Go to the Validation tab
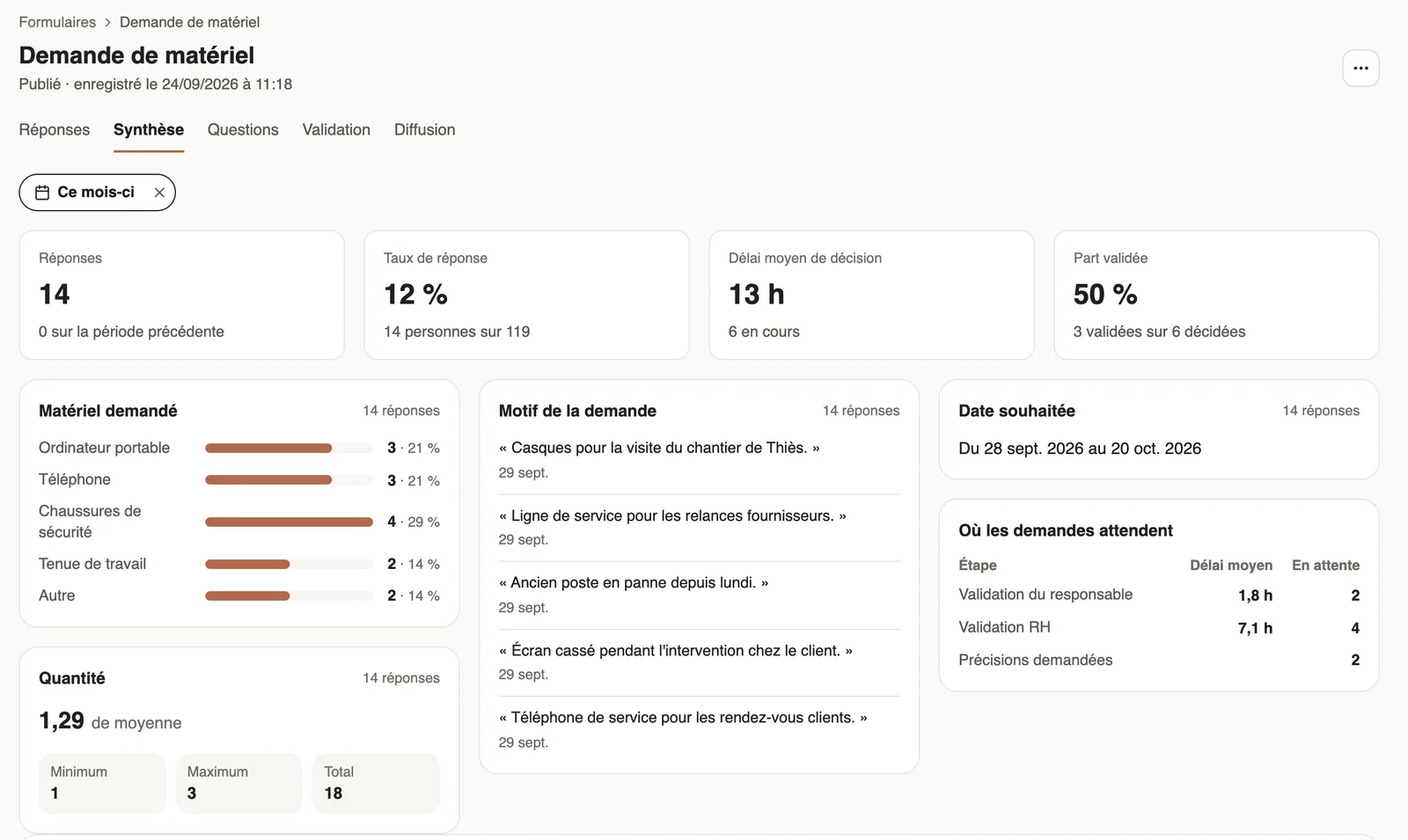The height and width of the screenshot is (840, 1408). (336, 129)
